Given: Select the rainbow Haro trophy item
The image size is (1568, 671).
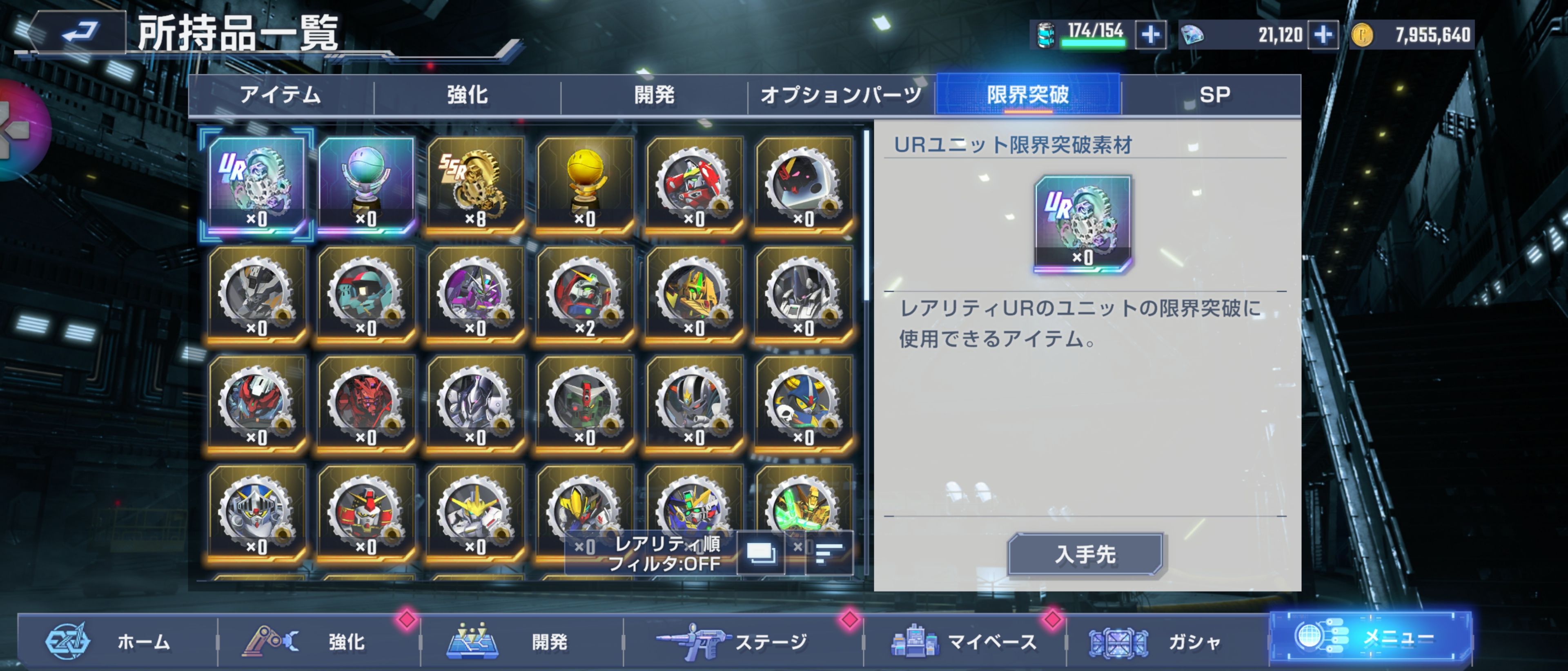Looking at the screenshot, I should point(366,183).
